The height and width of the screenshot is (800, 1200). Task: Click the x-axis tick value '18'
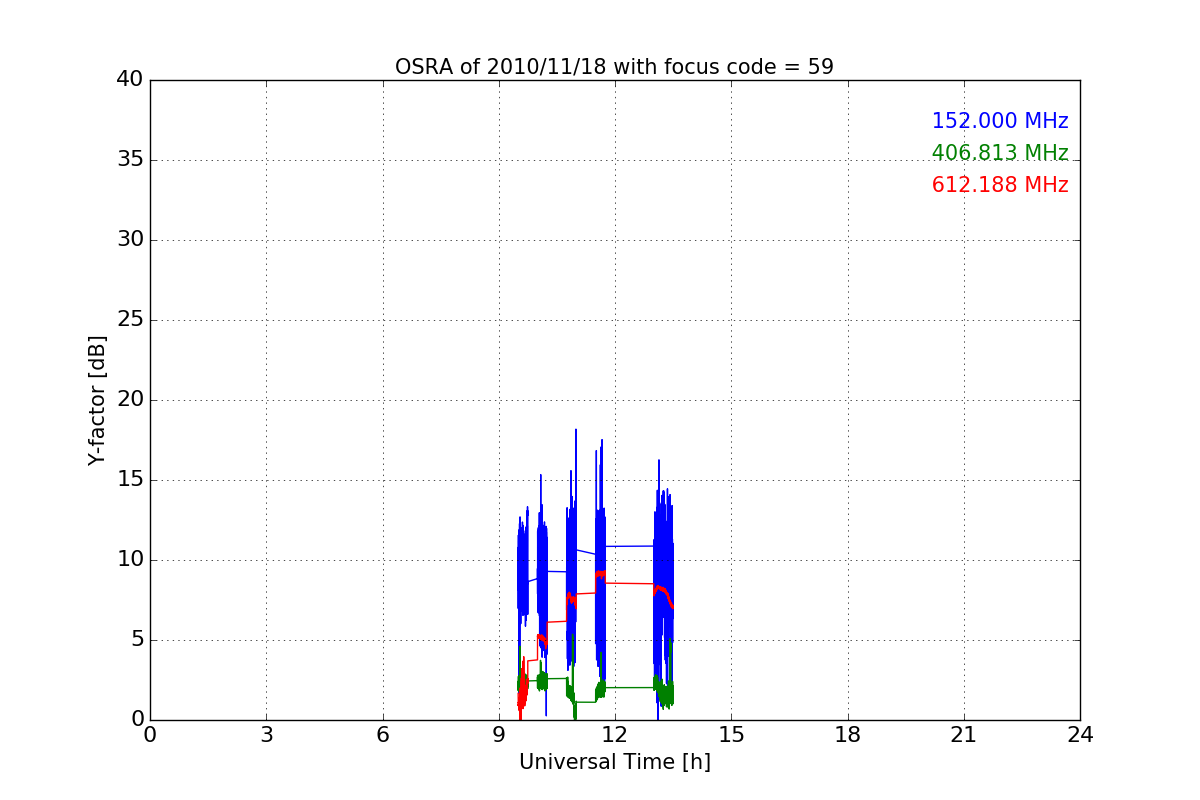tap(848, 735)
